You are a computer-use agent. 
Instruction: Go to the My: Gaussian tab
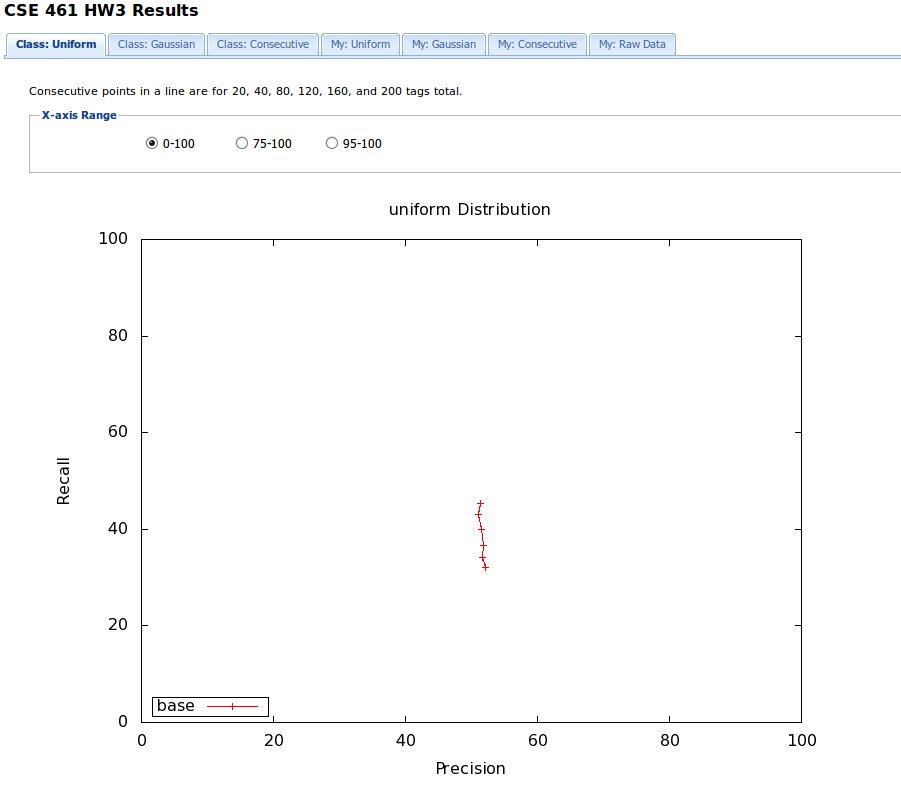click(444, 44)
